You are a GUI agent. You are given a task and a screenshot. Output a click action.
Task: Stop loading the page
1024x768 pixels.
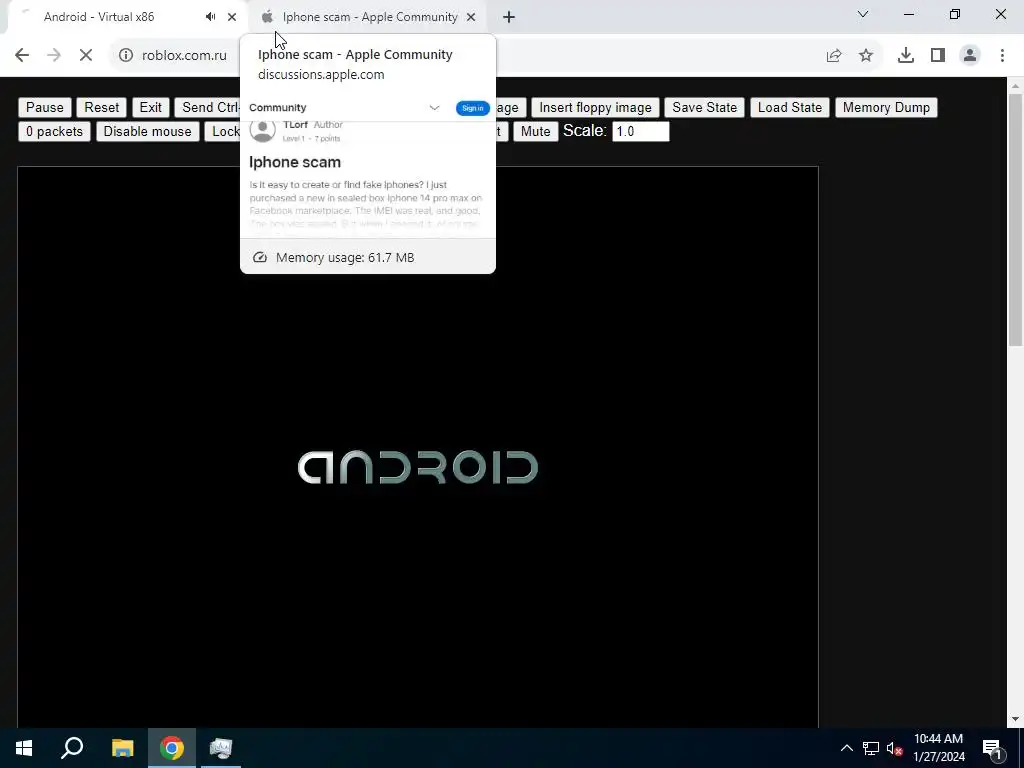86,55
